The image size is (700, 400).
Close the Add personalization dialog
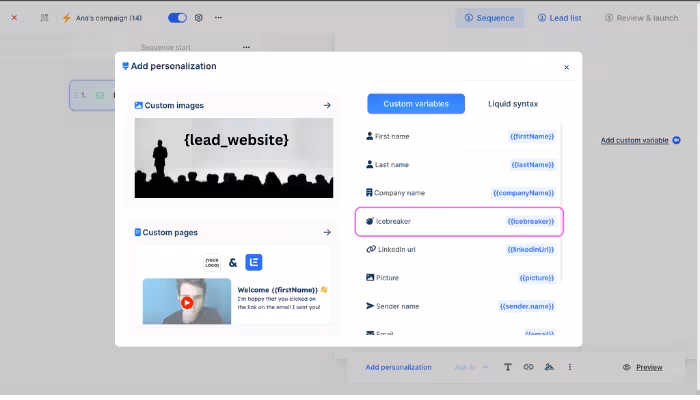[566, 68]
